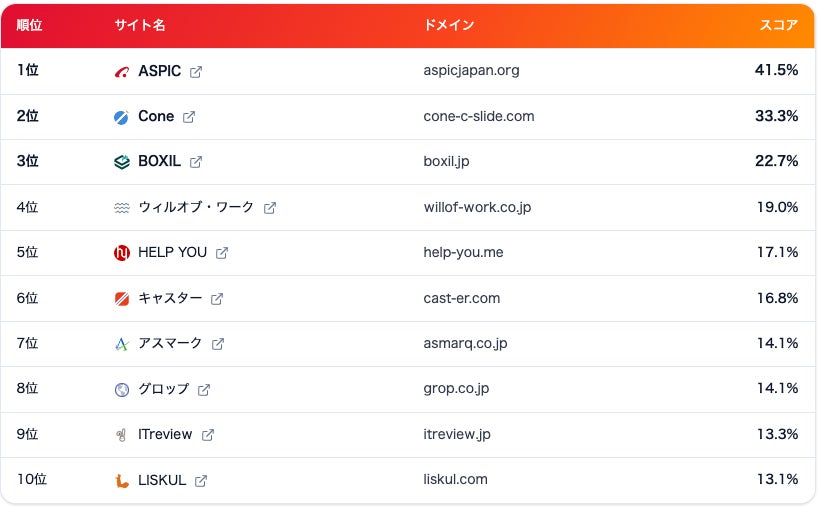Open ITreview external link icon
This screenshot has width=818, height=507.
coord(208,434)
